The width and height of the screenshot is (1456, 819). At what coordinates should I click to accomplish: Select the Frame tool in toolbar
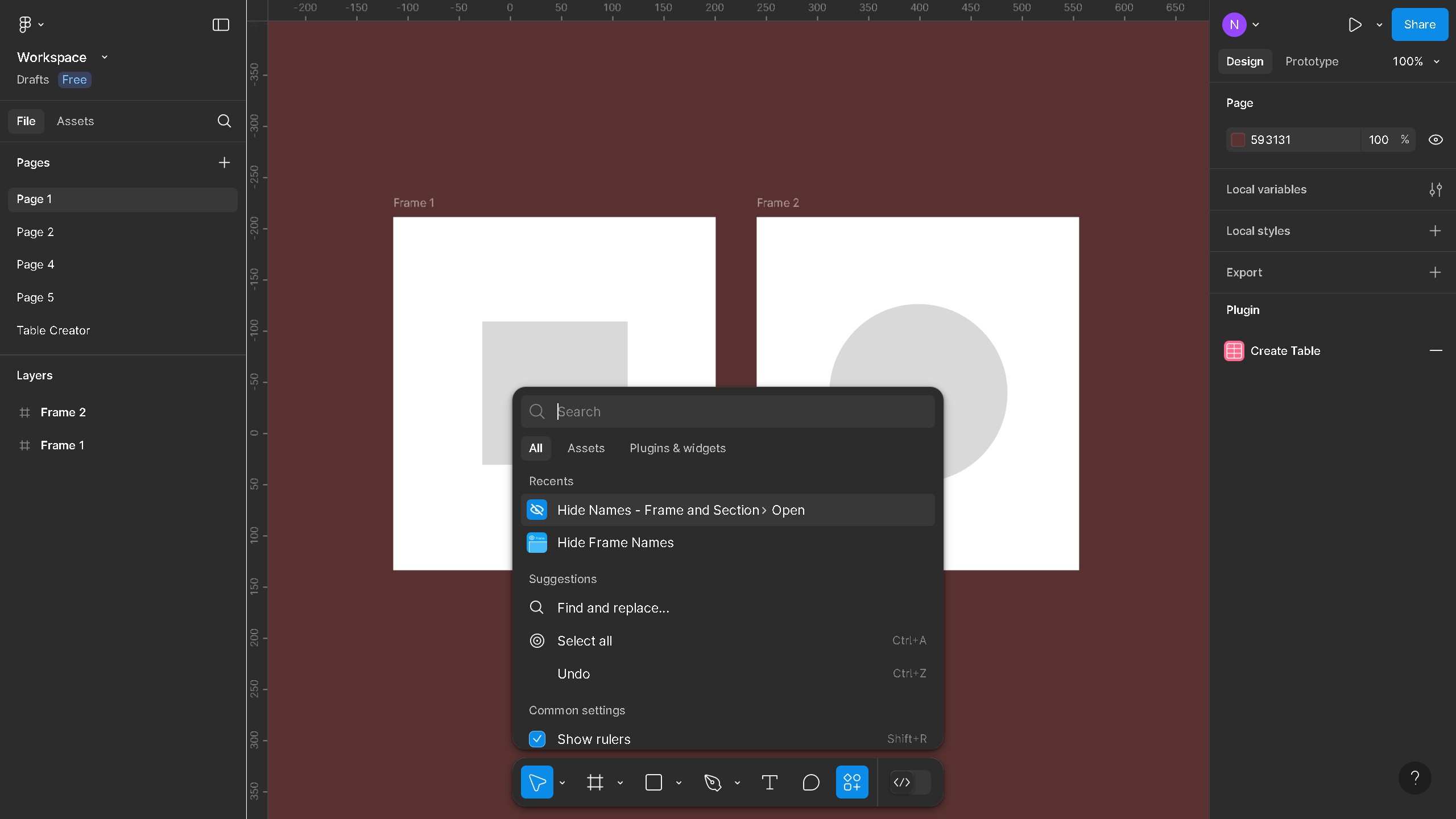click(595, 783)
